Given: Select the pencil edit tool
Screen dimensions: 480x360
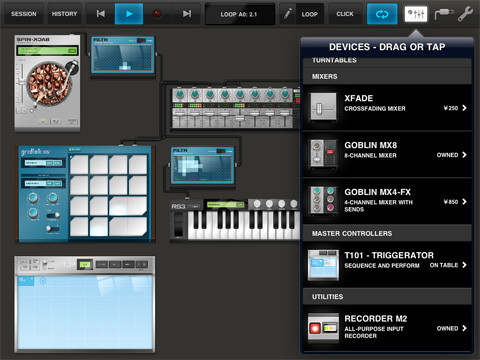Looking at the screenshot, I should [x=287, y=14].
